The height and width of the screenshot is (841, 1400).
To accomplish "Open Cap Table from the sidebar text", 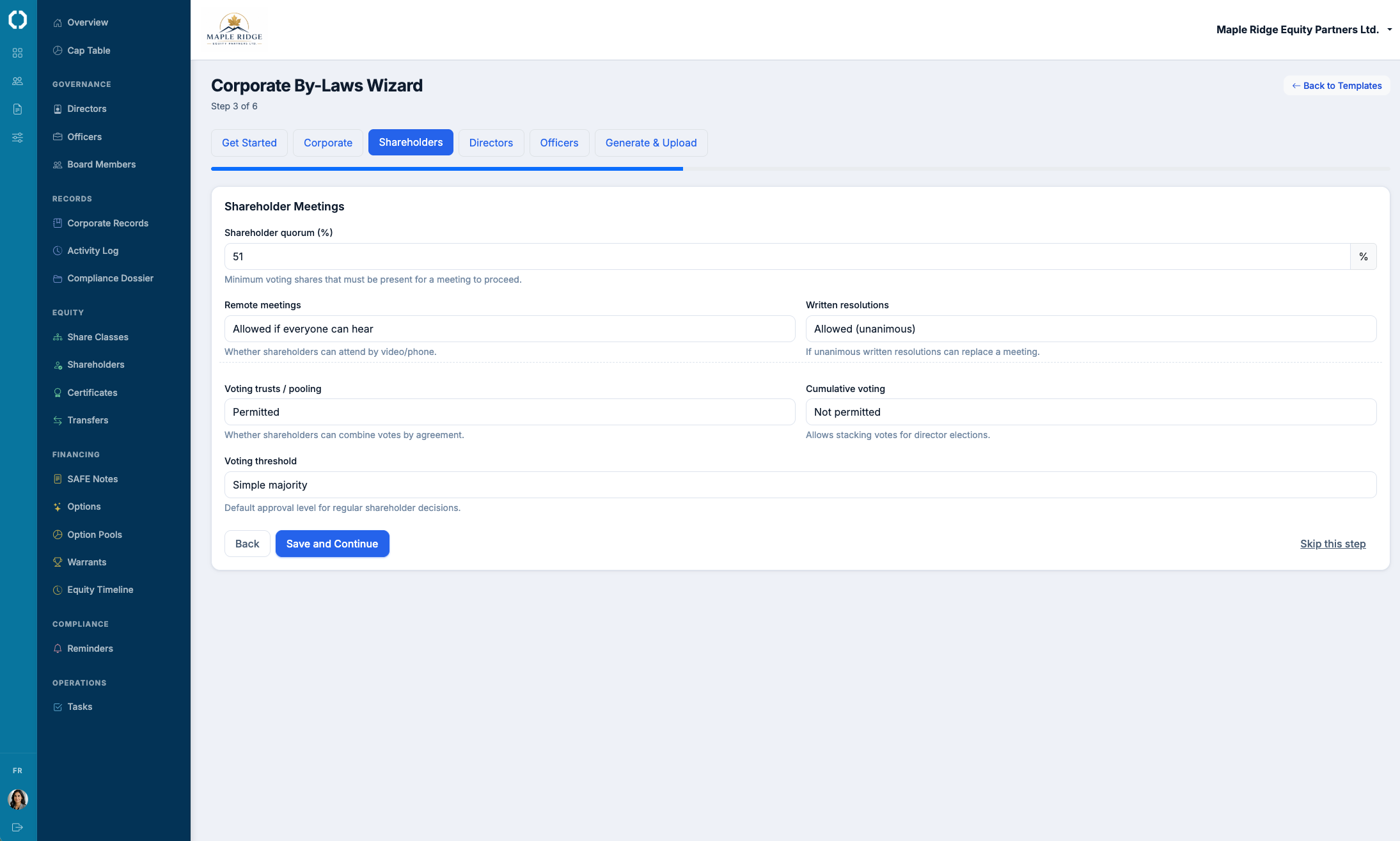I will (x=89, y=51).
